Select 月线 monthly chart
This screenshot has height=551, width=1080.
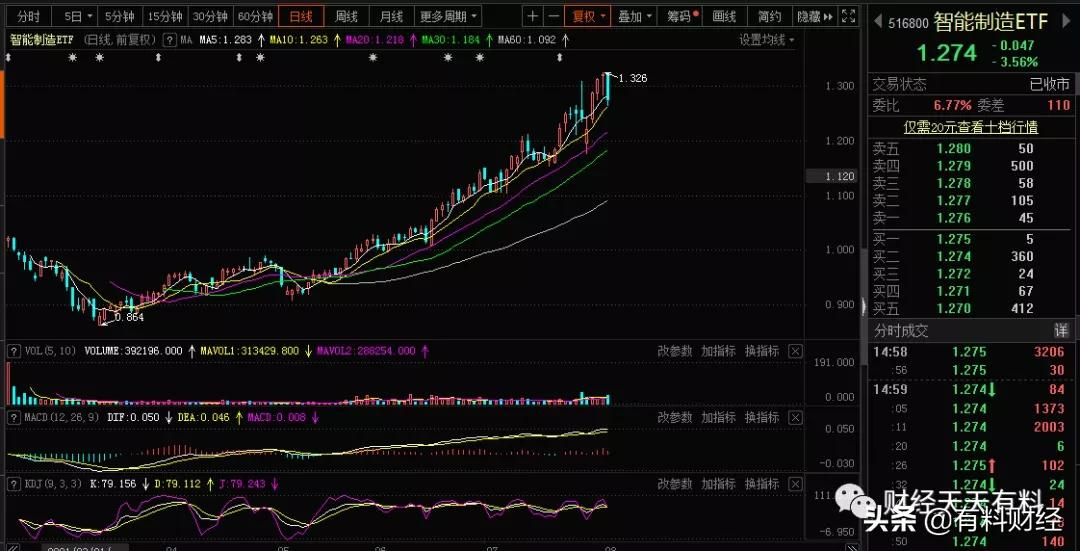point(391,16)
